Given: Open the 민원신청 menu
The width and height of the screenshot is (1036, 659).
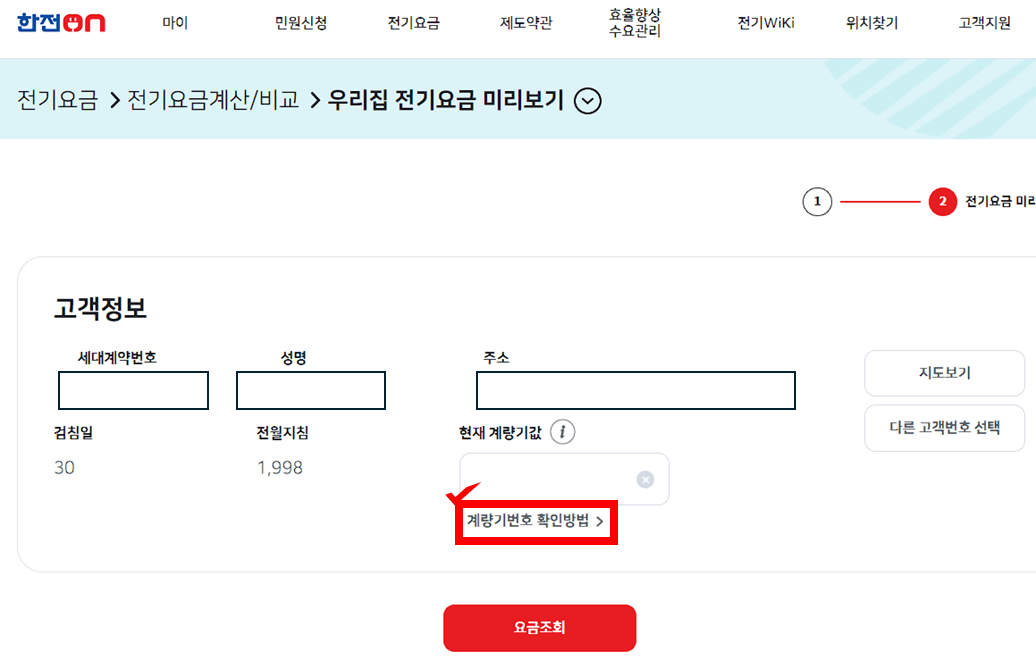Looking at the screenshot, I should pos(295,22).
